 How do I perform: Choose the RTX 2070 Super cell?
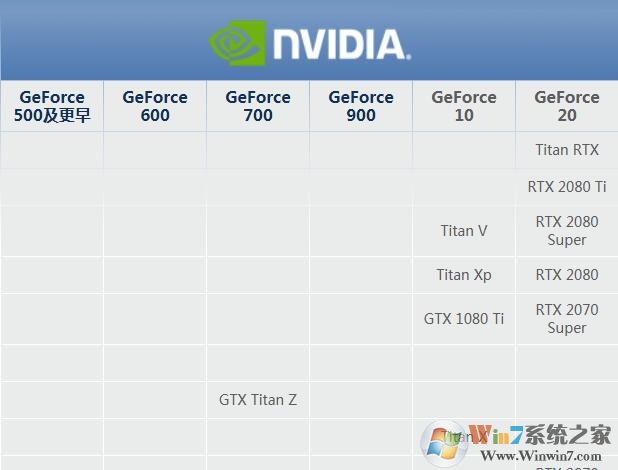[x=567, y=319]
